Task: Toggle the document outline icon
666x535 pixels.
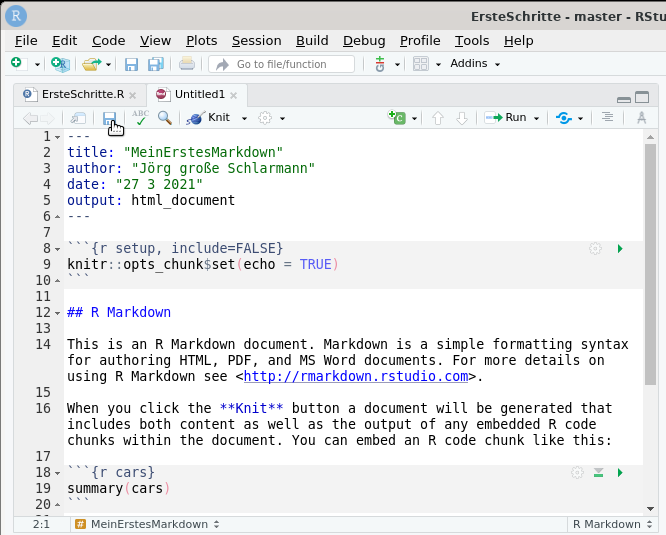Action: pos(607,117)
